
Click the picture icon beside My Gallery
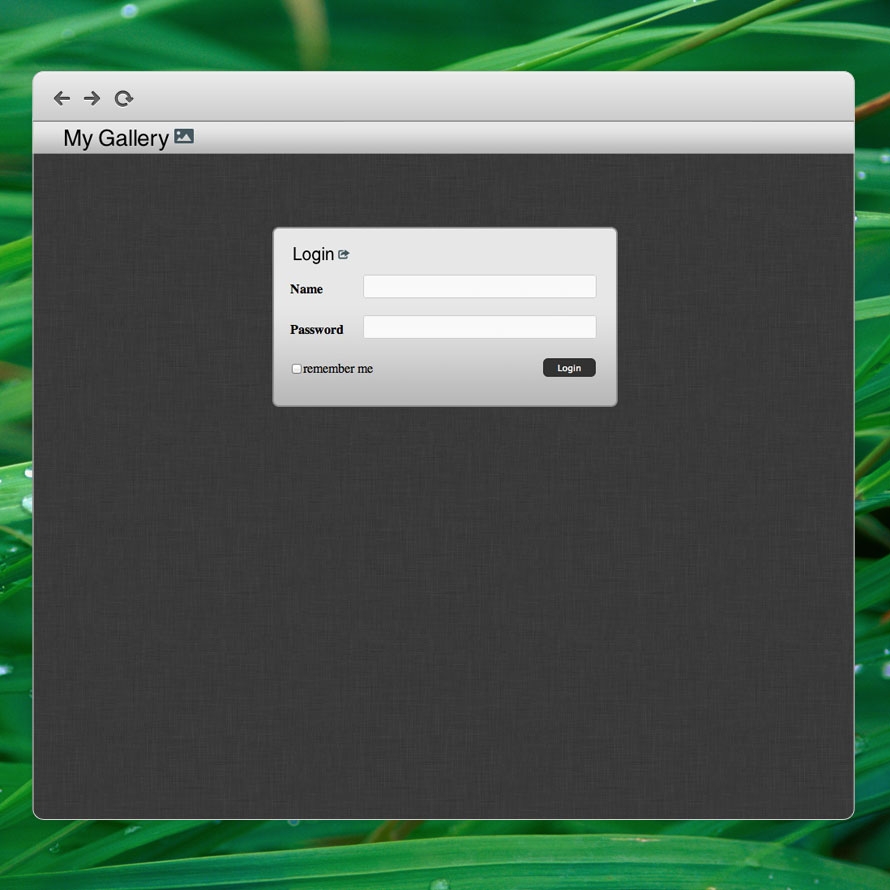point(184,136)
